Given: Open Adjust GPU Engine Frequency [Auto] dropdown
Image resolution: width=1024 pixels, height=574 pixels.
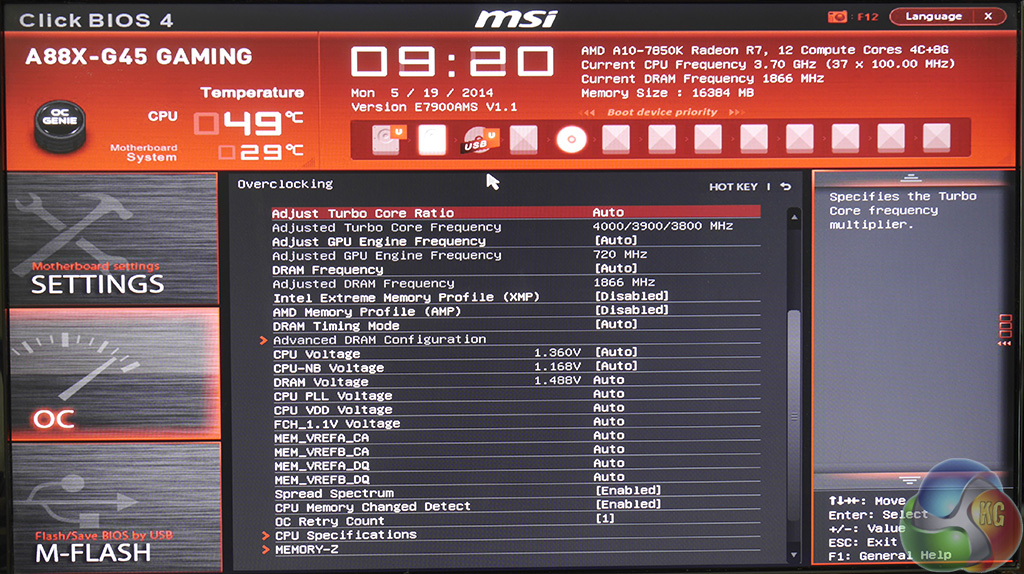Looking at the screenshot, I should [x=616, y=241].
